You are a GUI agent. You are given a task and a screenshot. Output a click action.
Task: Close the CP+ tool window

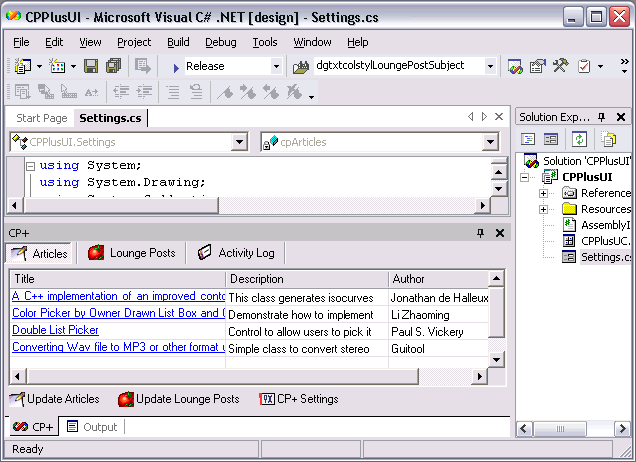click(500, 233)
